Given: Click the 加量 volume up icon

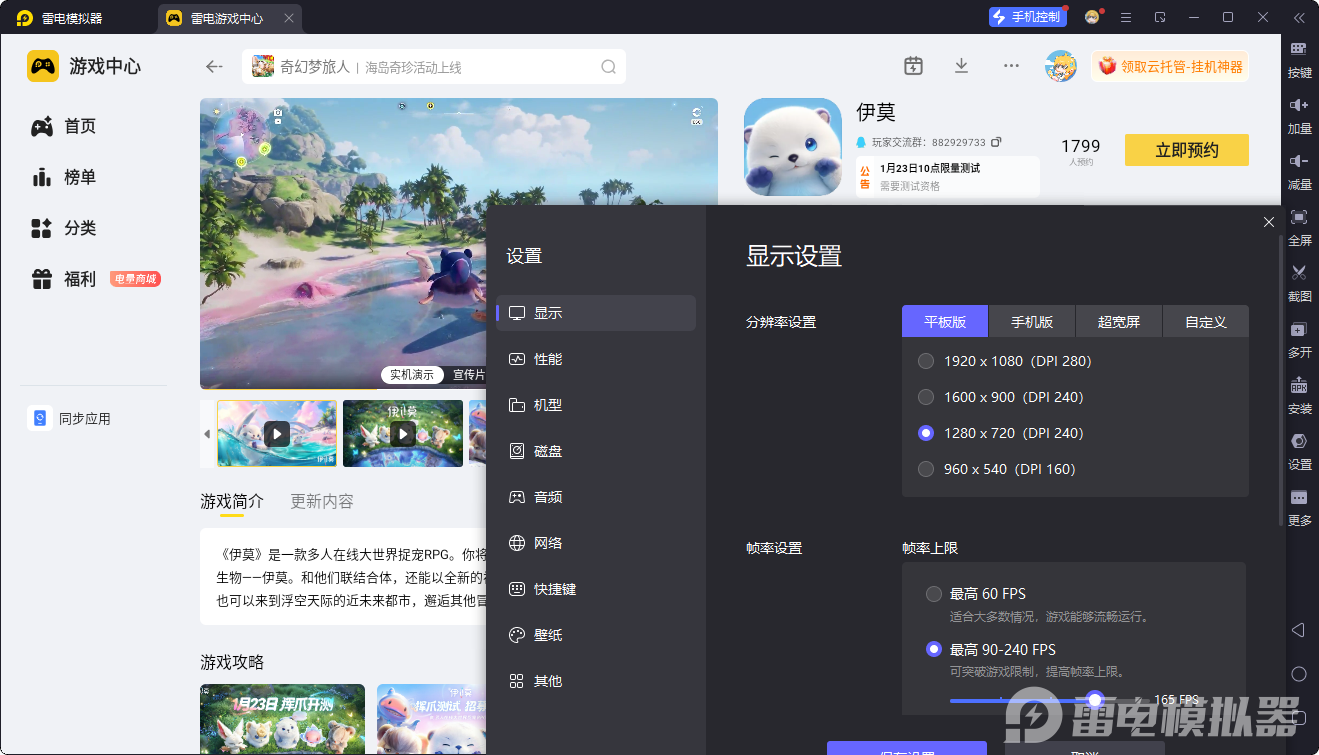Looking at the screenshot, I should pyautogui.click(x=1299, y=105).
